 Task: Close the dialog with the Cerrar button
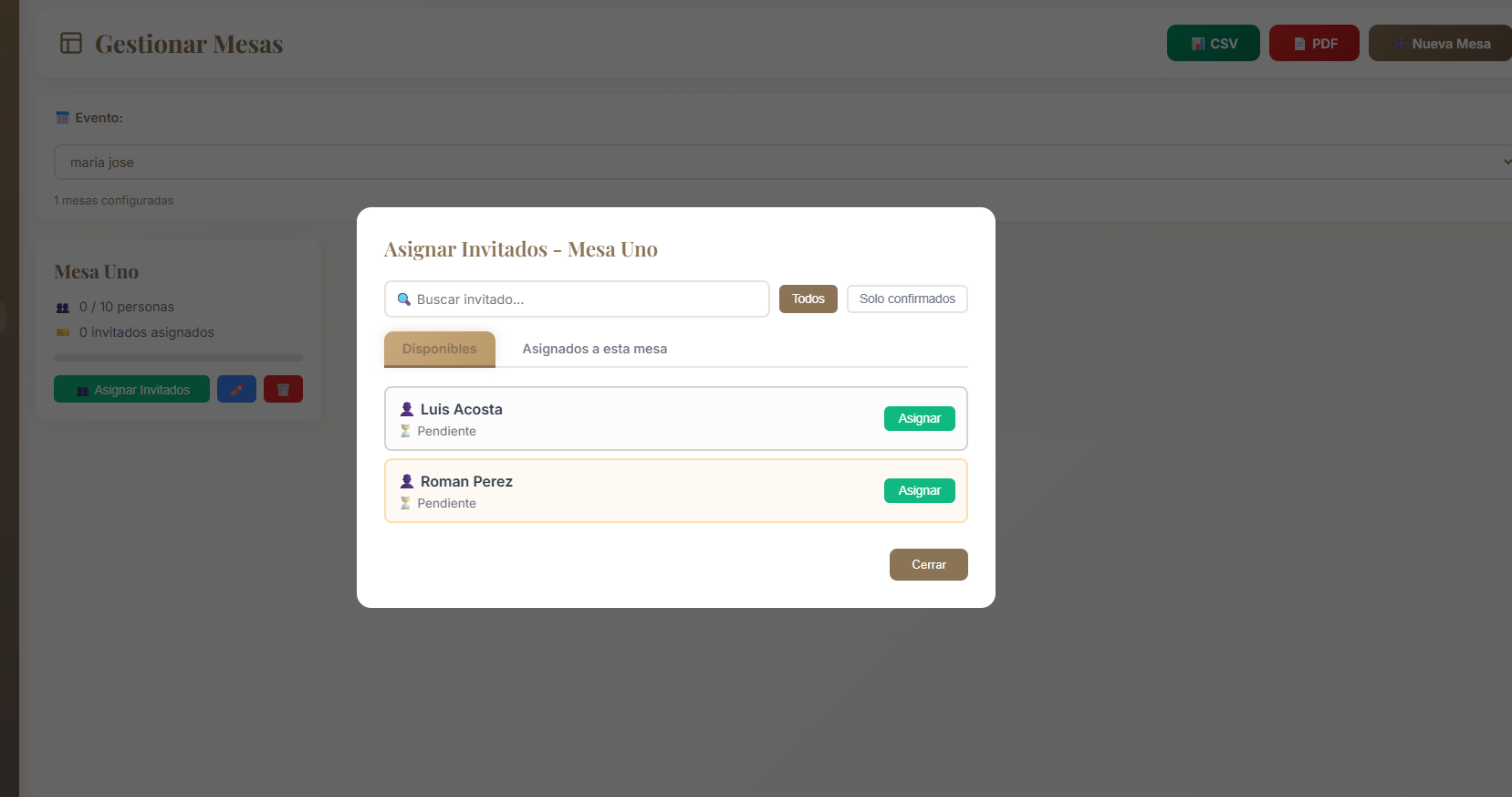pos(928,564)
